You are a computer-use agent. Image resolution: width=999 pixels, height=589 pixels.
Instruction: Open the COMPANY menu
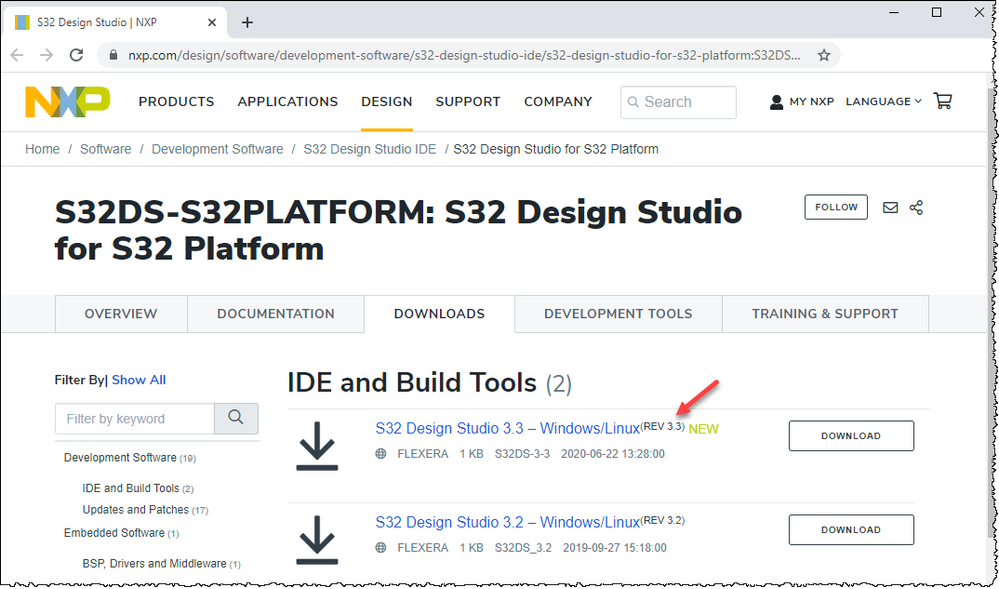(558, 102)
